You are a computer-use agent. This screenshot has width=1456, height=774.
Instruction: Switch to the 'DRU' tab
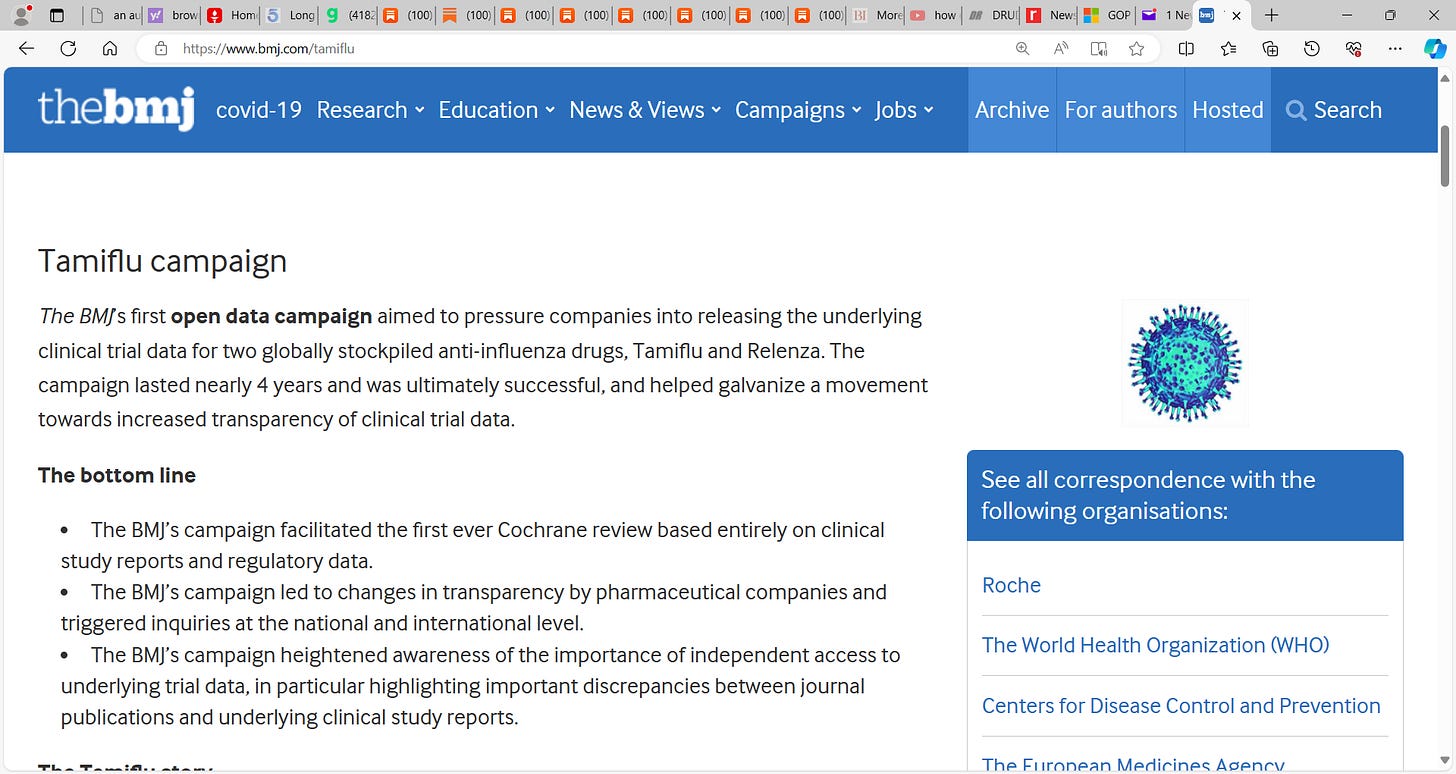click(991, 15)
